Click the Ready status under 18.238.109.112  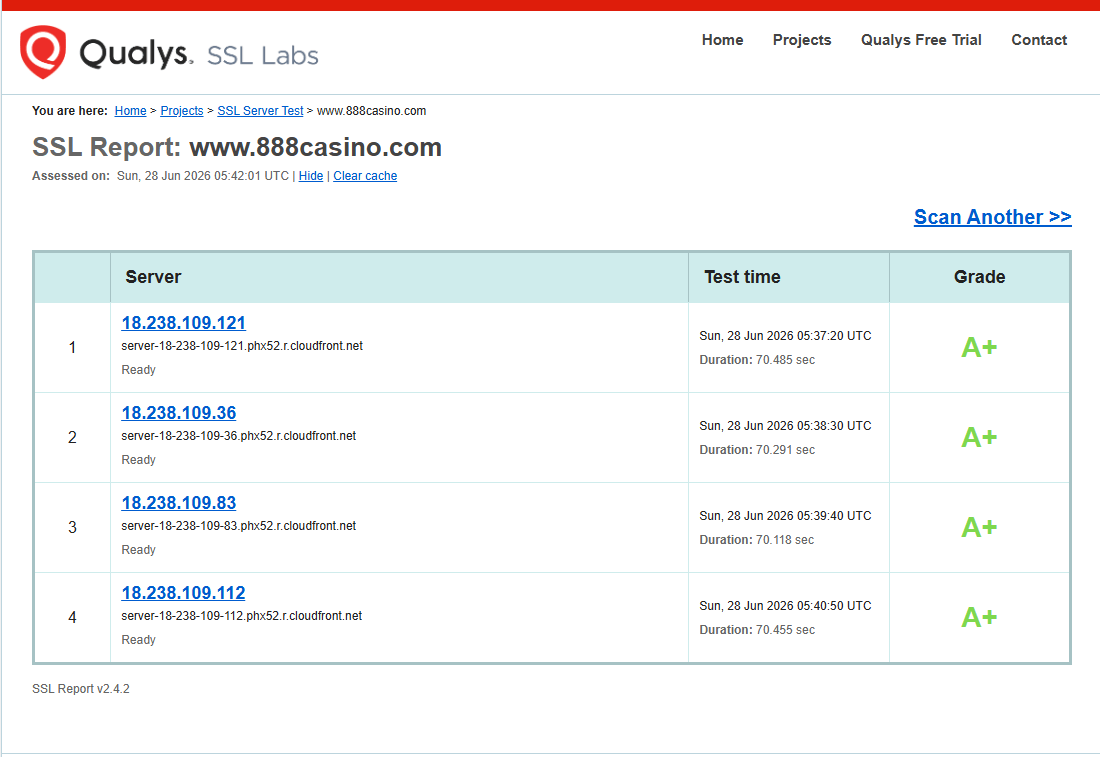(138, 640)
